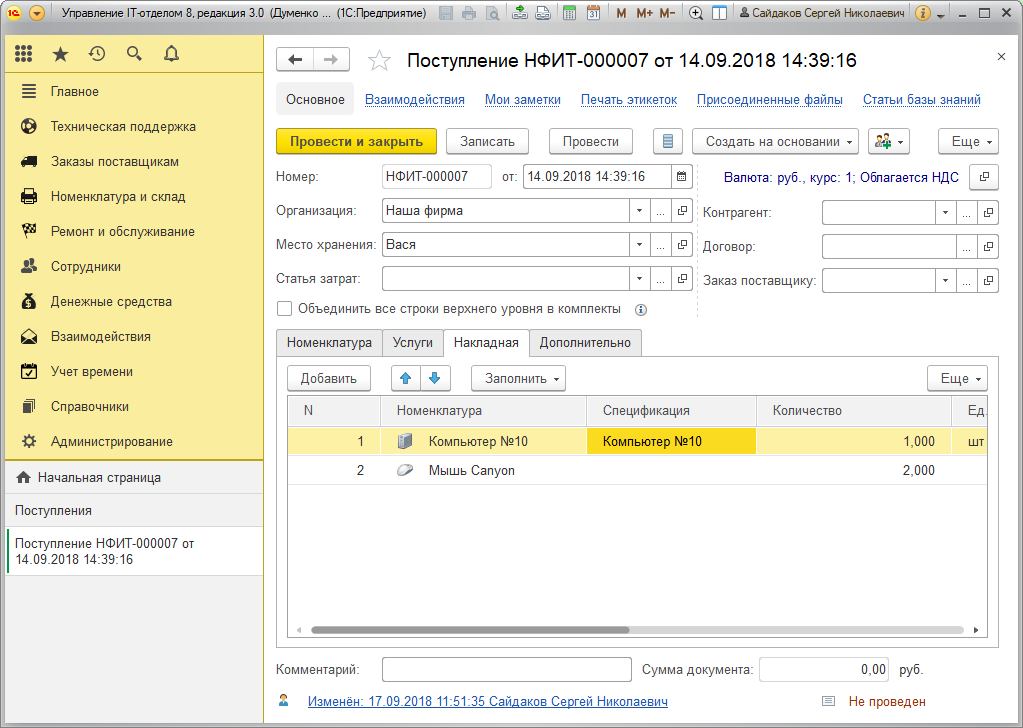The image size is (1023, 728).
Task: Click Провести и закрыть button
Action: click(356, 142)
